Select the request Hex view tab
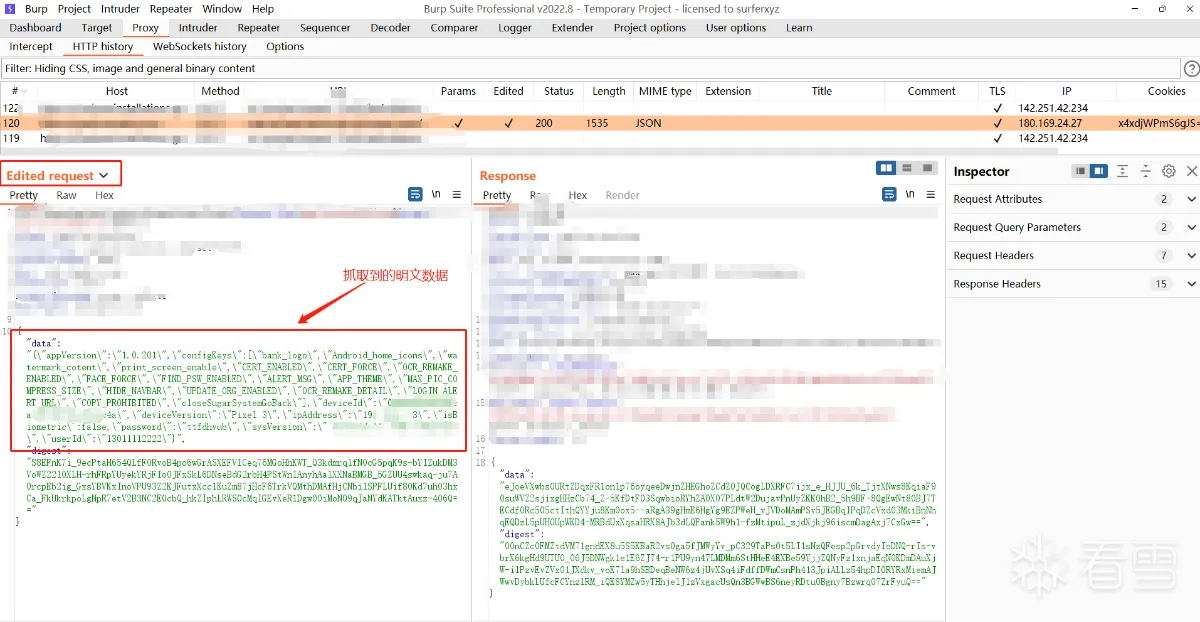 (x=105, y=195)
